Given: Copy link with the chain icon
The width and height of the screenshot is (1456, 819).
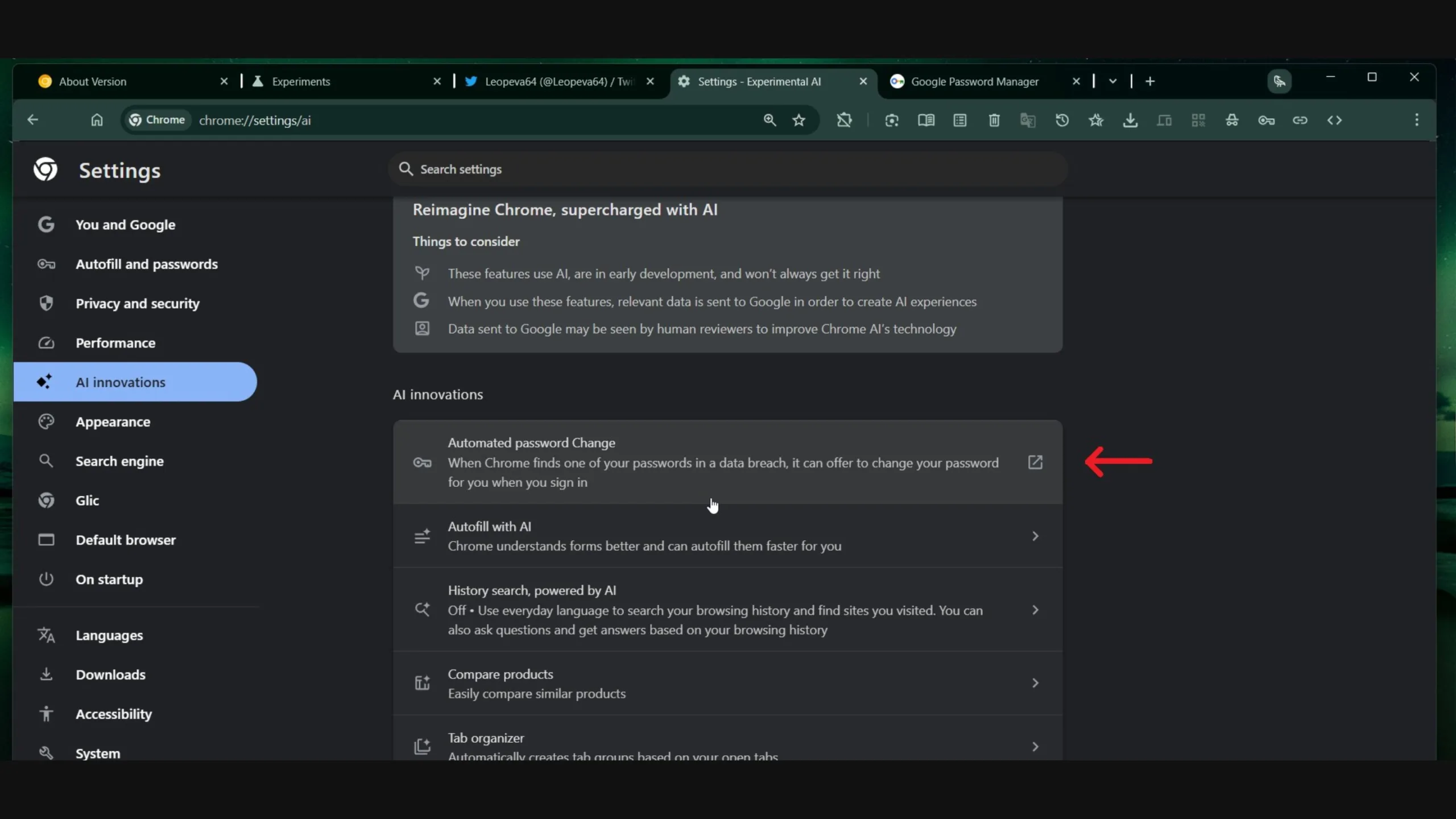Looking at the screenshot, I should (x=1300, y=120).
